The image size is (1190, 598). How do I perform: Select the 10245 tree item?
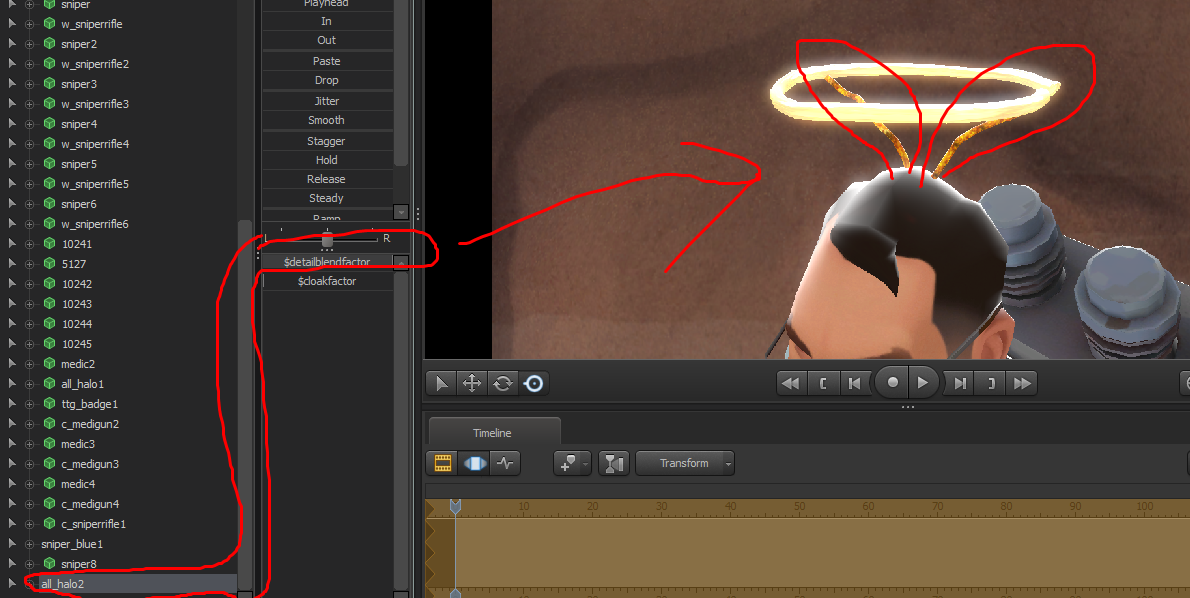[x=77, y=344]
